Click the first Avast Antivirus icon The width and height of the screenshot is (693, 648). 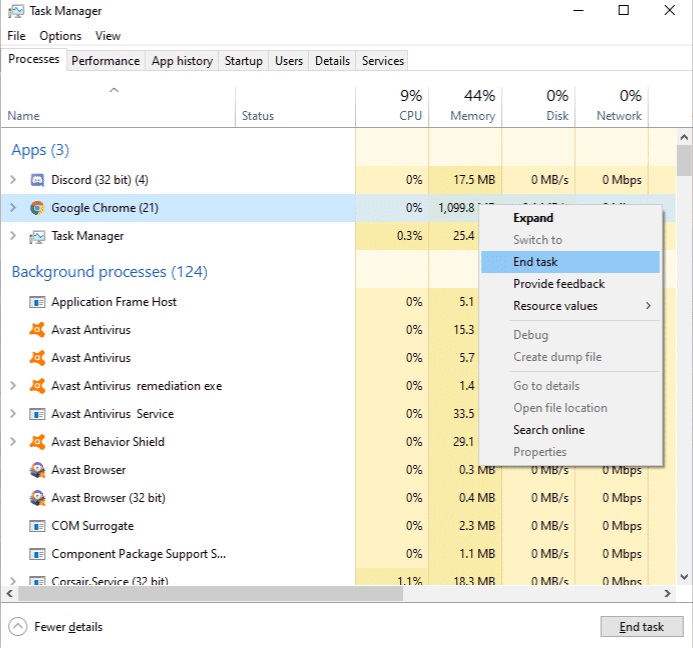[x=37, y=330]
